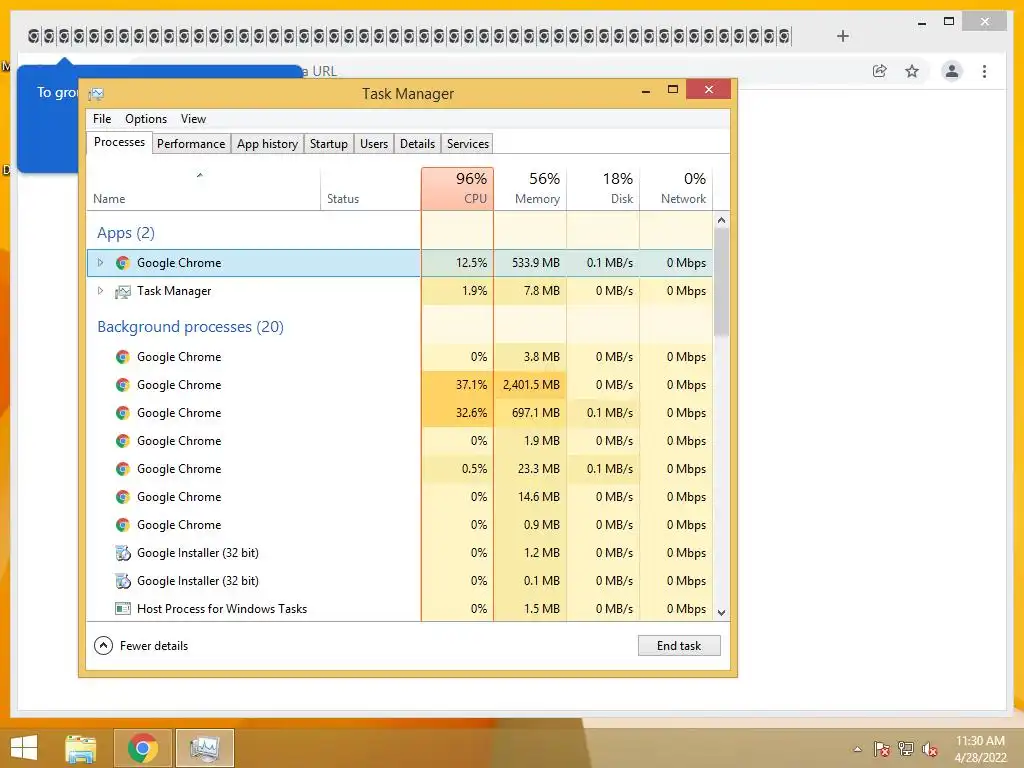Collapse view with Fewer details arrow

pyautogui.click(x=103, y=646)
